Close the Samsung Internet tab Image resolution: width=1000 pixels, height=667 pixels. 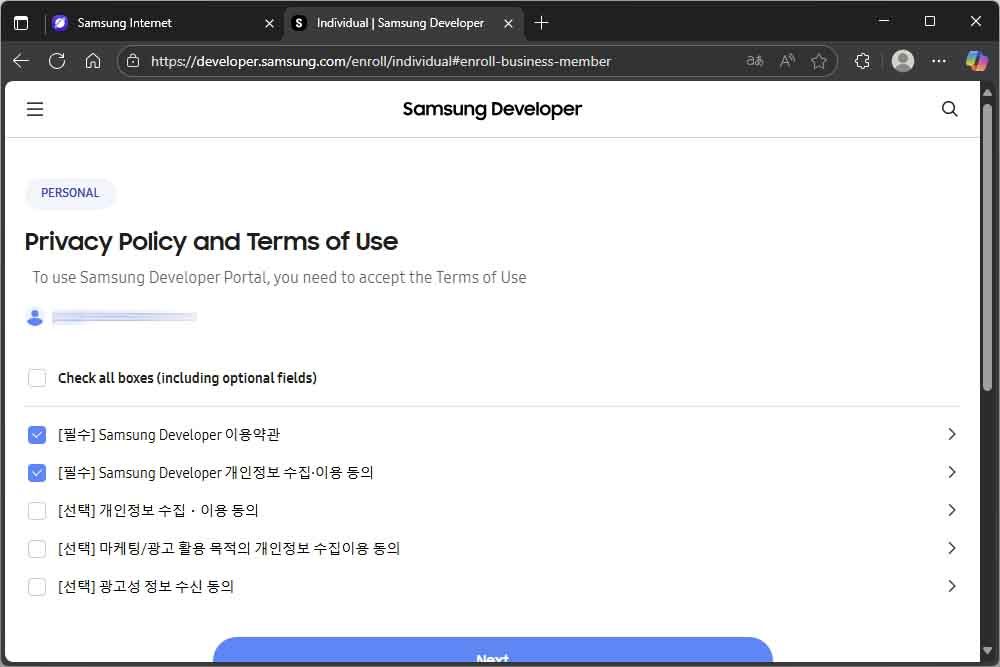(x=269, y=24)
